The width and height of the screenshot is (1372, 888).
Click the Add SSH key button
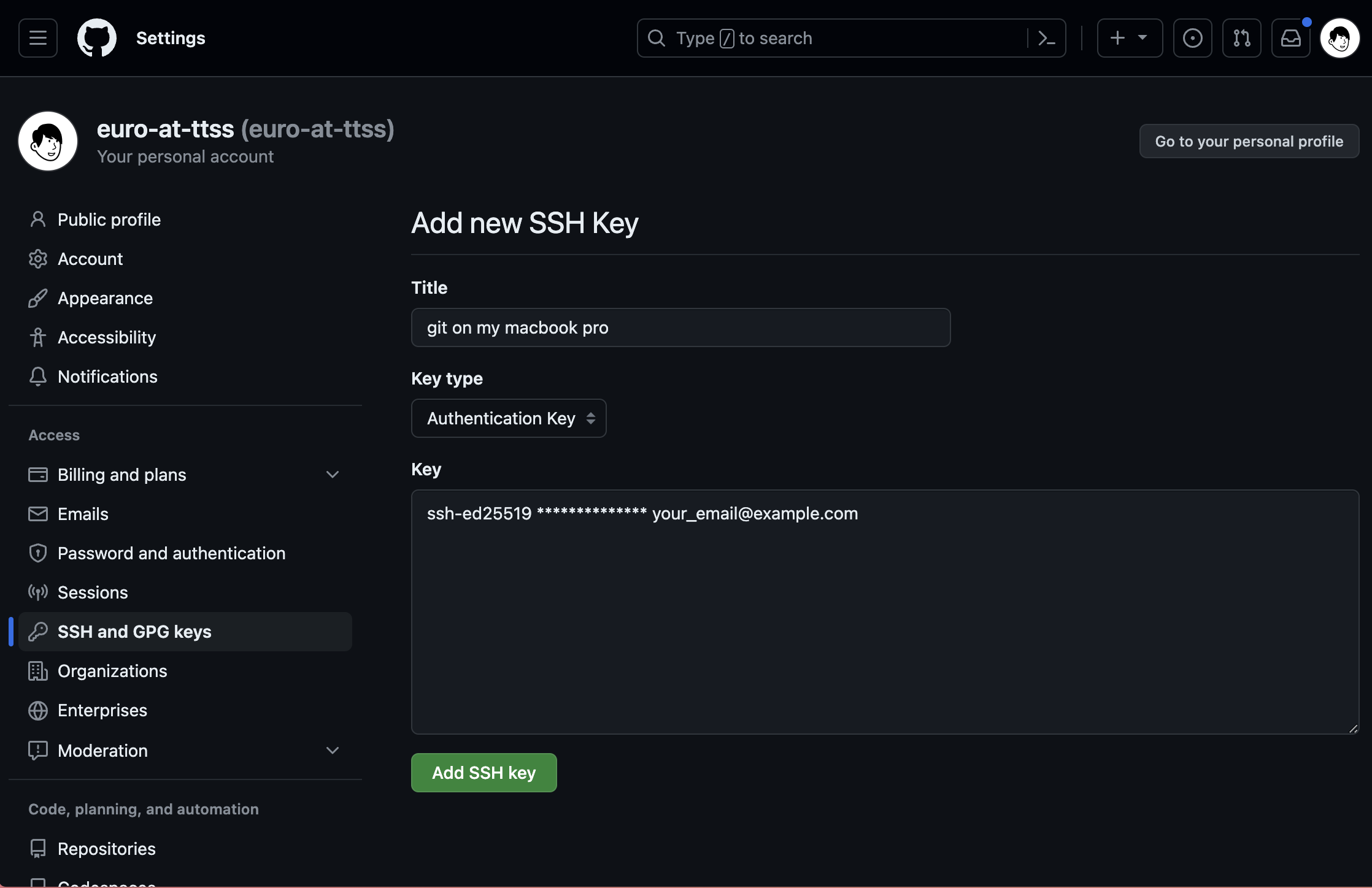[x=483, y=772]
